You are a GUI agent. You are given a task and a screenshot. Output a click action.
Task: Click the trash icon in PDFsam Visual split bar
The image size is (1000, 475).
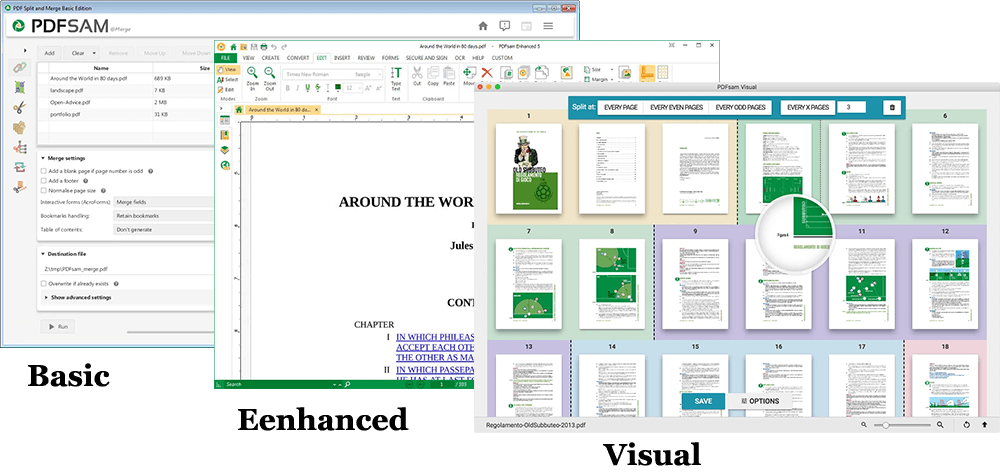pos(892,107)
